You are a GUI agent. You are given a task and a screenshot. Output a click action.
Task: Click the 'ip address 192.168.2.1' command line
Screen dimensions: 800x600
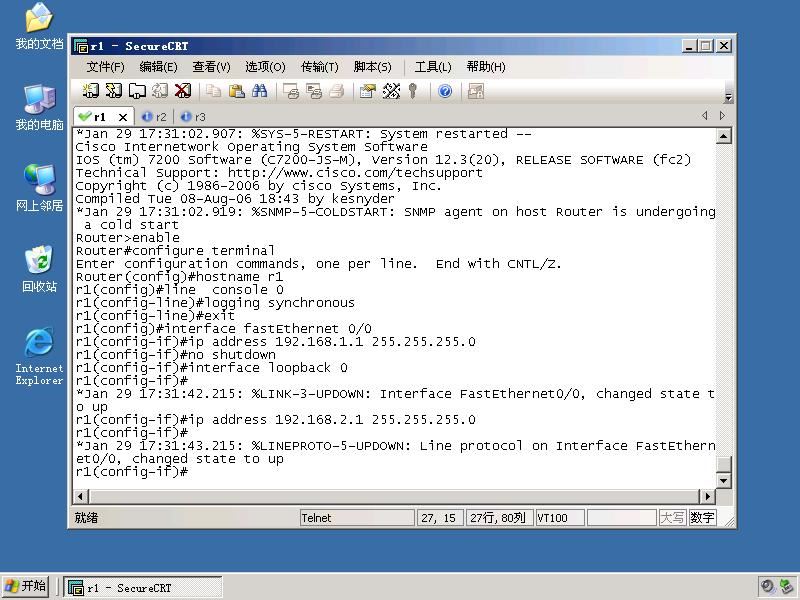pos(276,420)
